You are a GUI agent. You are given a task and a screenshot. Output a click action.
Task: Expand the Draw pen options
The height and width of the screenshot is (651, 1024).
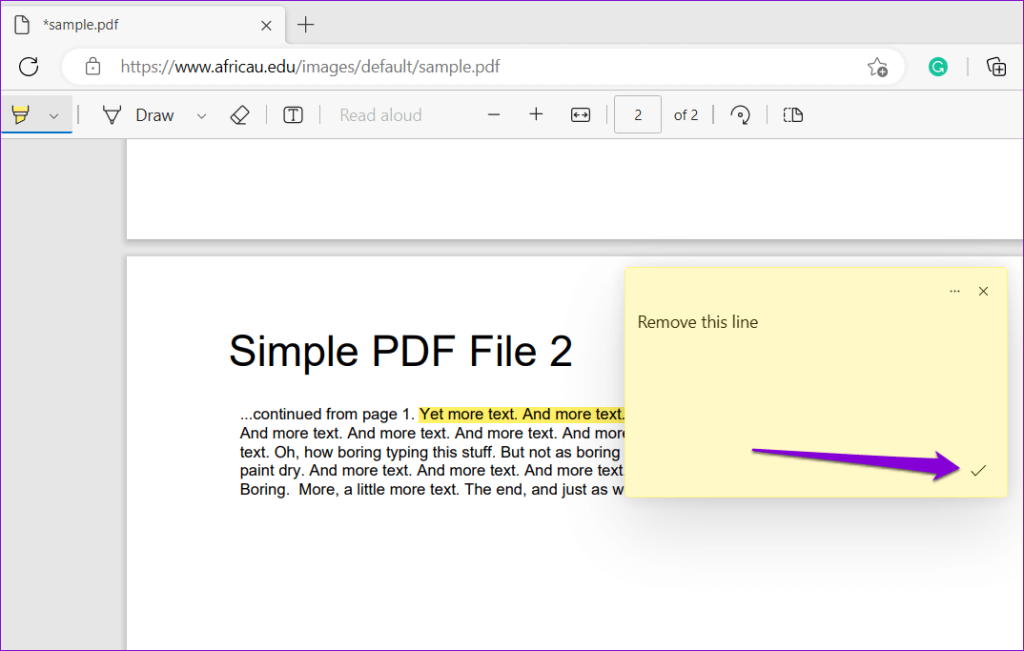201,114
